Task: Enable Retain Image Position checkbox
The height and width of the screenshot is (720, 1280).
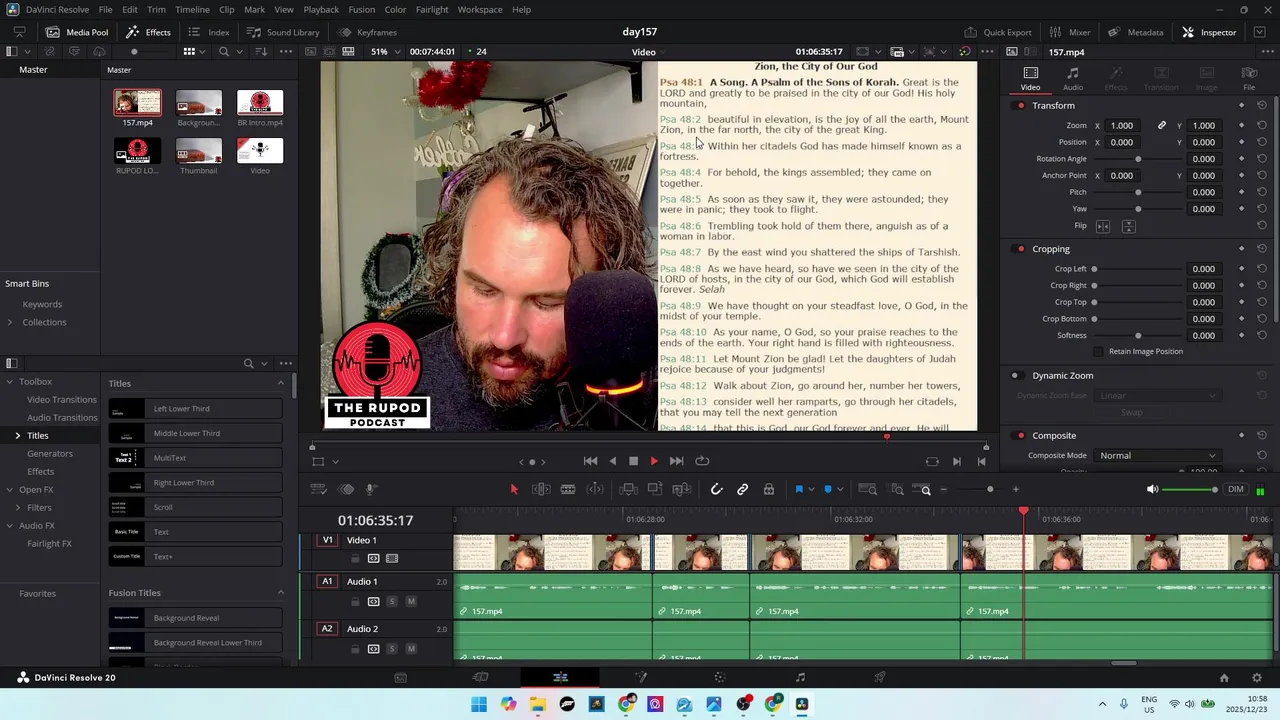Action: [x=1099, y=352]
